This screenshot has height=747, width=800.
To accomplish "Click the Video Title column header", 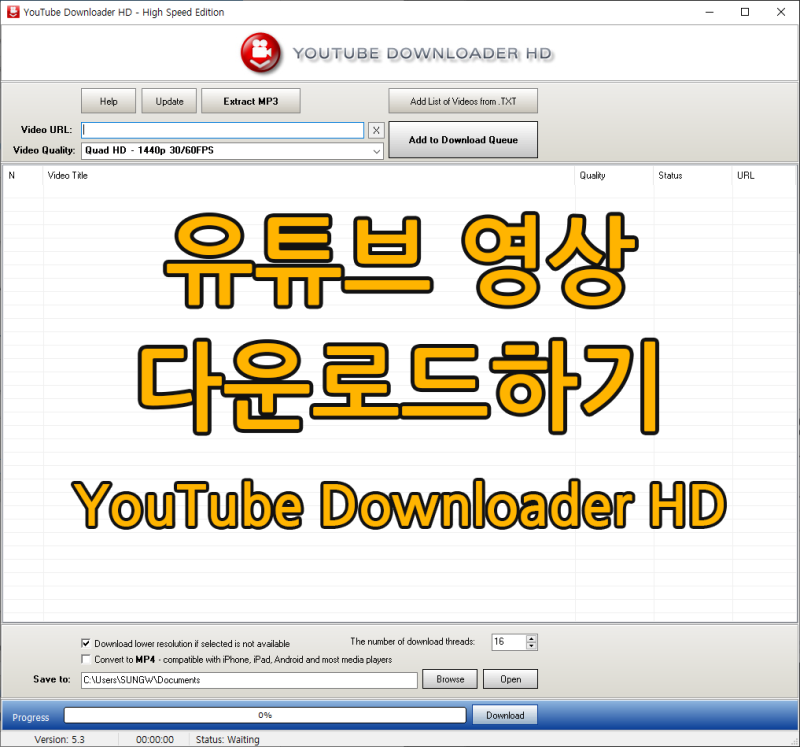I will coord(309,176).
